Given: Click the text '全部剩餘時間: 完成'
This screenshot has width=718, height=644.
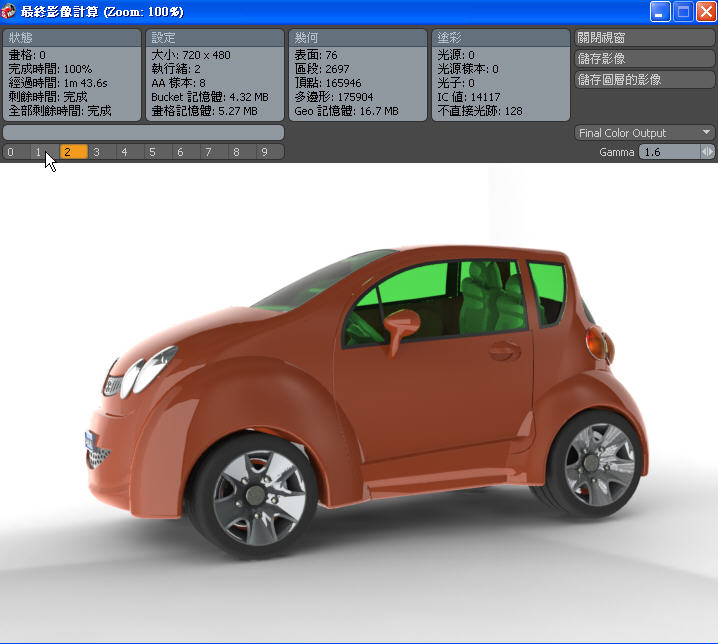Looking at the screenshot, I should (60, 111).
